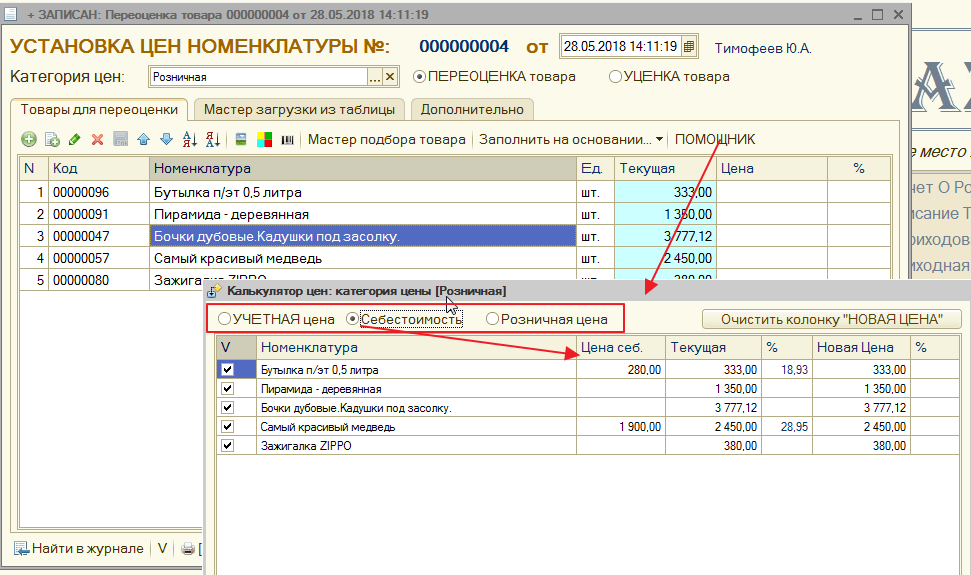This screenshot has width=971, height=575.
Task: Open calendar picker next to date field
Action: click(x=689, y=46)
